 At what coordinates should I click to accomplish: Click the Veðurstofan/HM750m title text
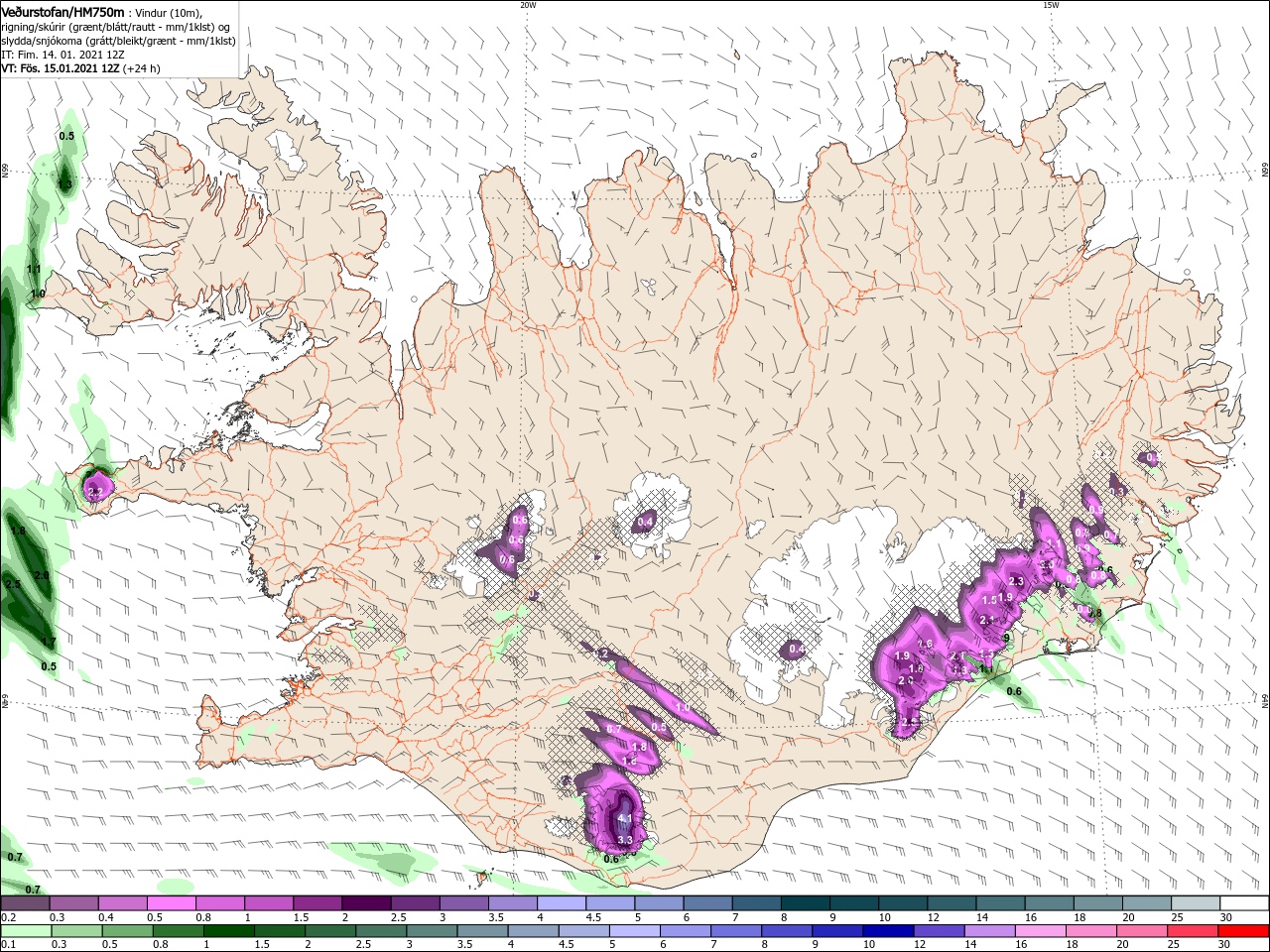63,12
